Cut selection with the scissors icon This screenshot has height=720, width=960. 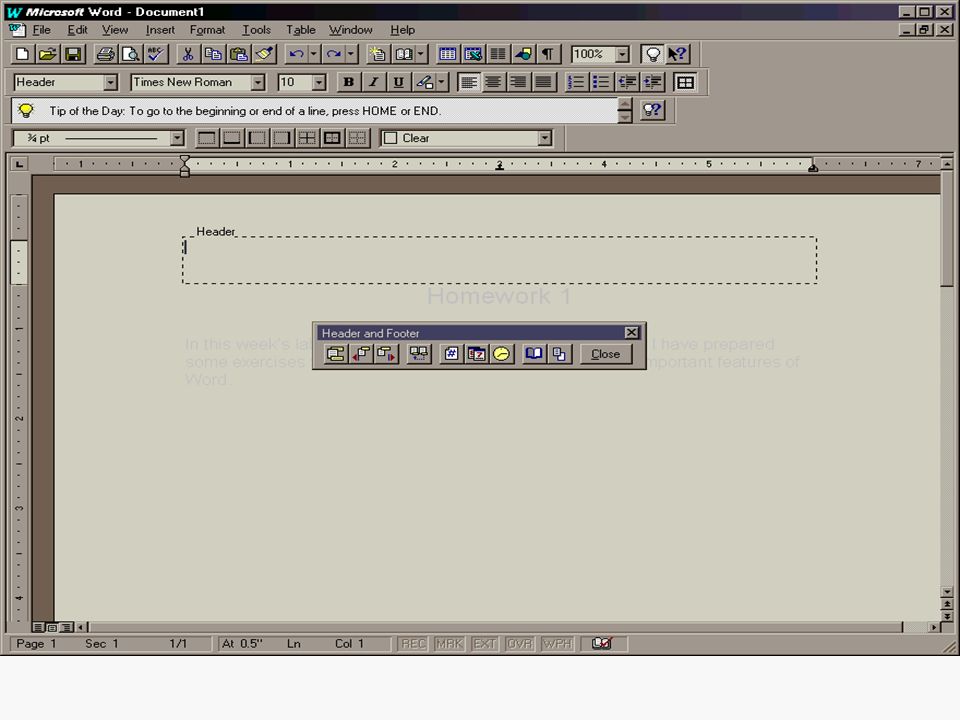tap(188, 54)
